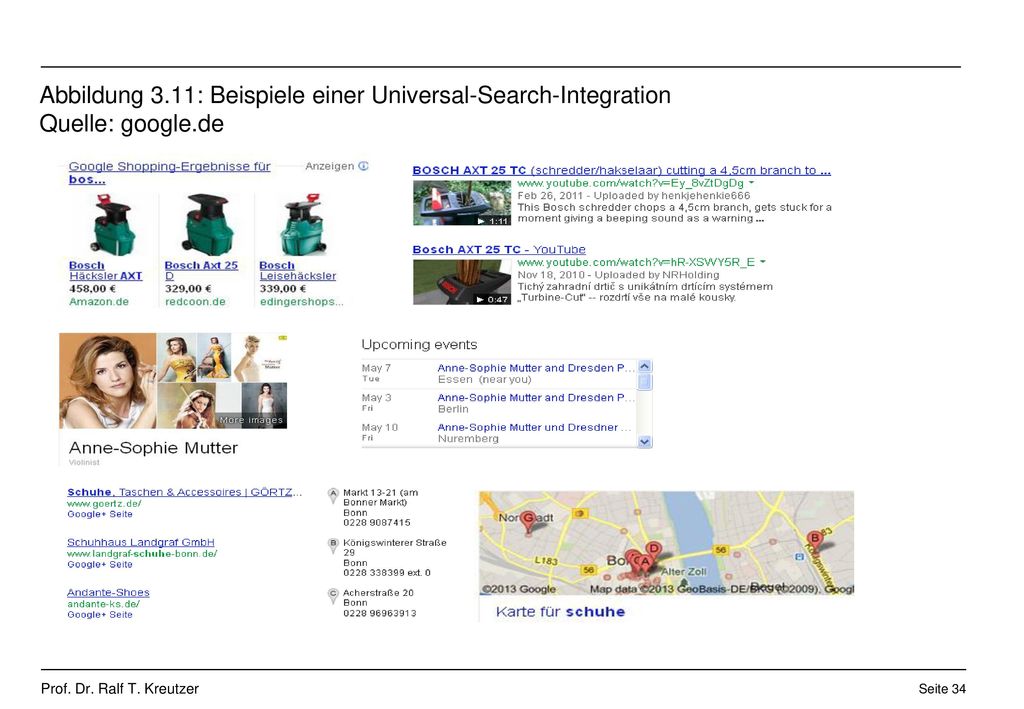Viewport: 1024px width, 709px height.
Task: Open the Bosch Axt 25 D link
Action: coord(201,270)
